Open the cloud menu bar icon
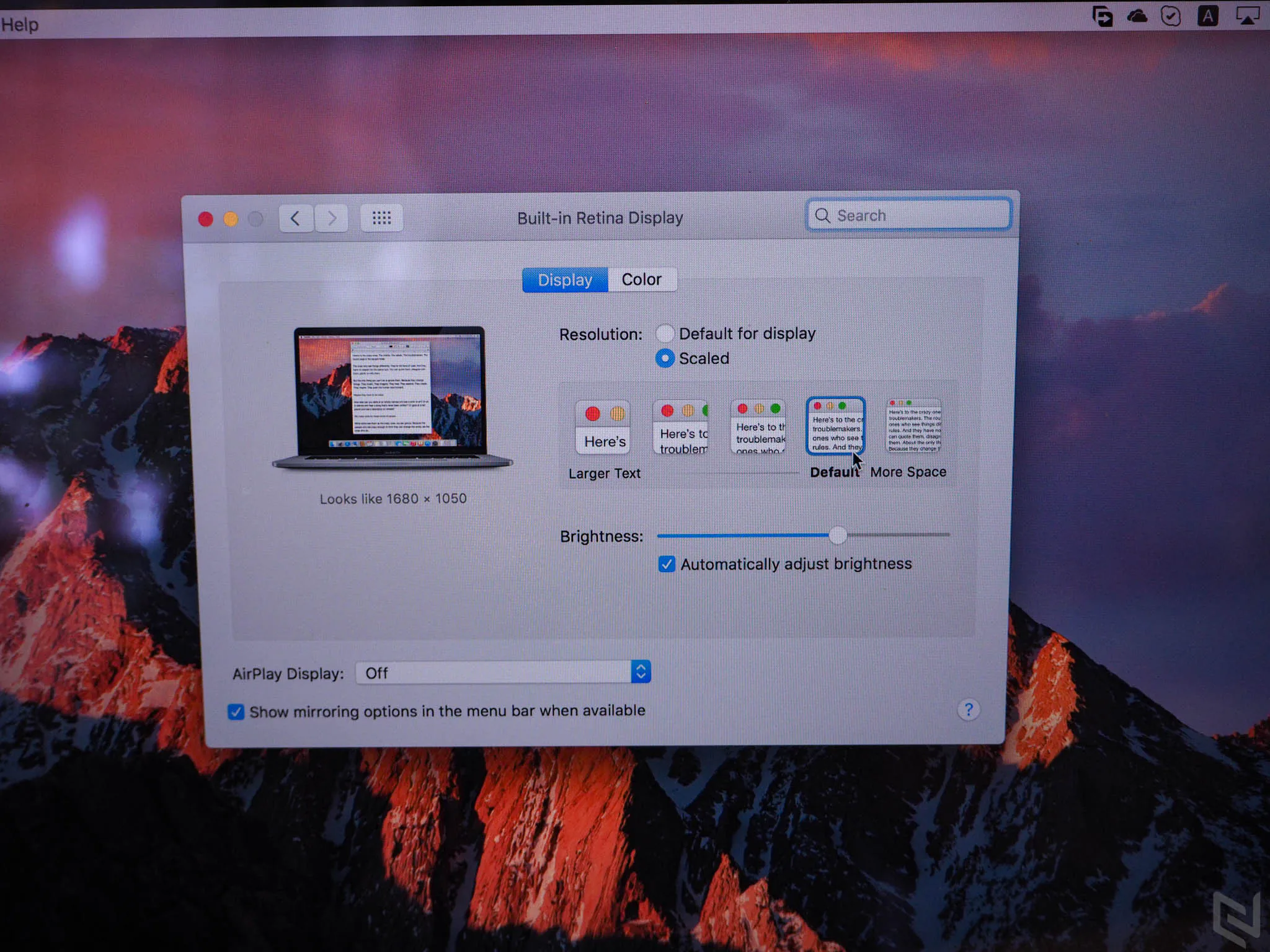The height and width of the screenshot is (952, 1270). [x=1136, y=15]
